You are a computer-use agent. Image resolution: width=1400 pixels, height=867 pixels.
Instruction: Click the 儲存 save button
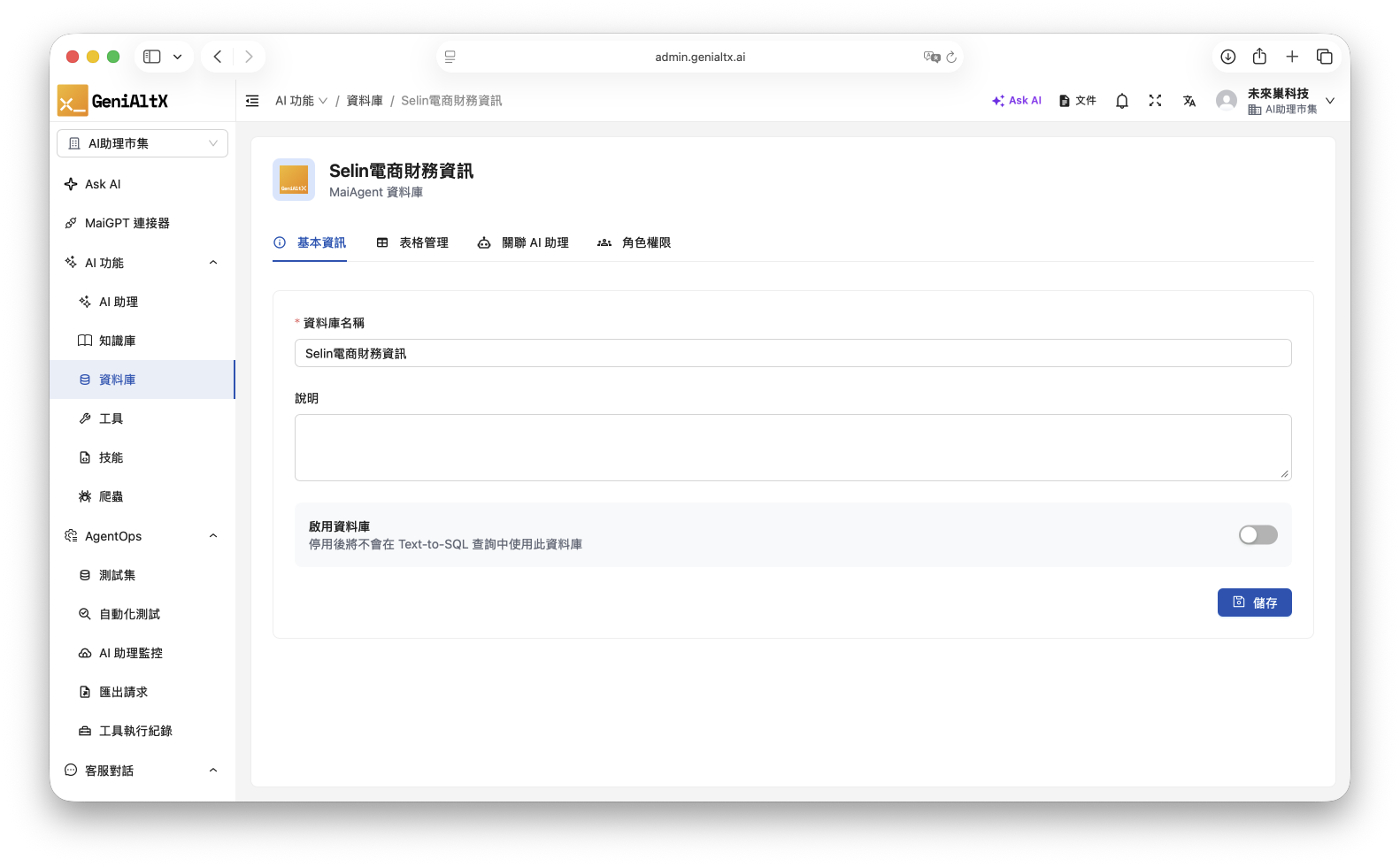[x=1254, y=602]
